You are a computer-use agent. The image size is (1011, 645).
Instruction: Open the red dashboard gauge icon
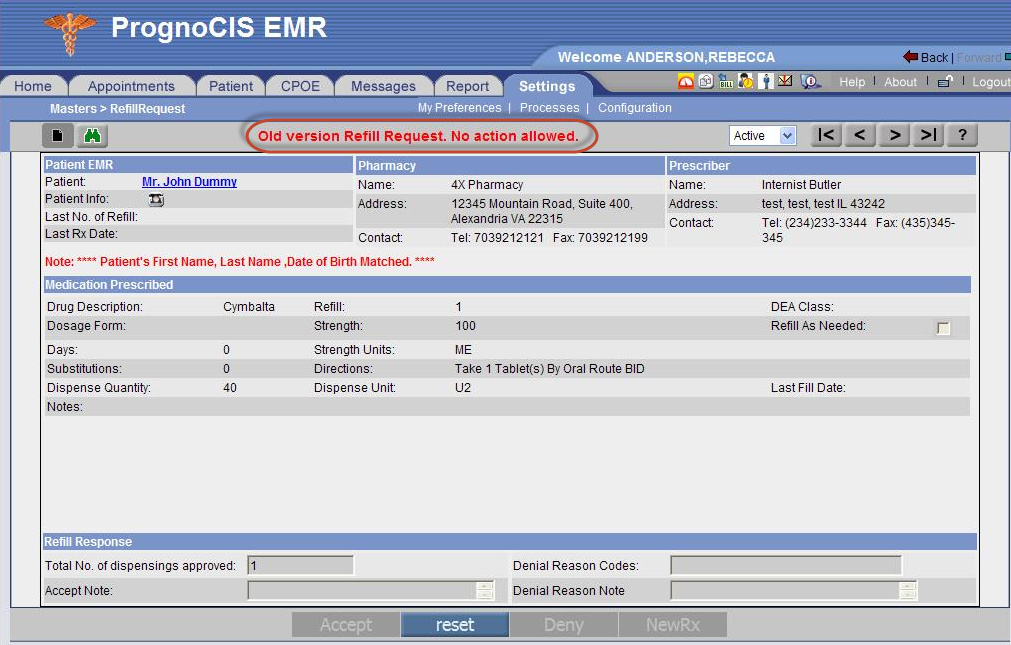[x=686, y=81]
